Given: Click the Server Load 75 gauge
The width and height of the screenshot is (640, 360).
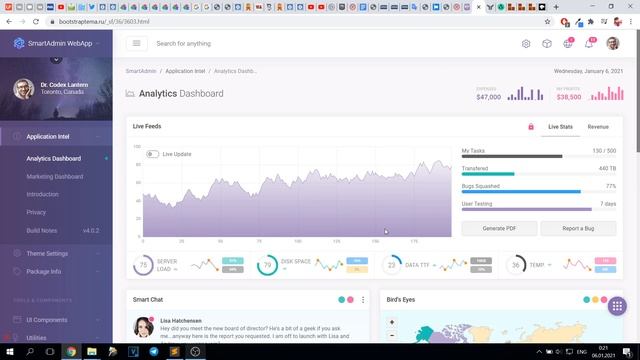Looking at the screenshot, I should point(143,265).
